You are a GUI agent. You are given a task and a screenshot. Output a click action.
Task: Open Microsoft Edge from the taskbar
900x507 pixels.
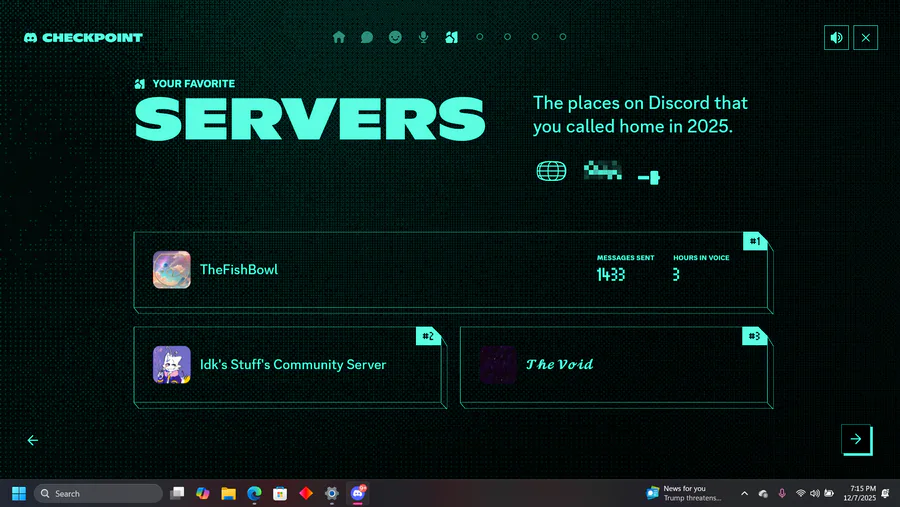click(254, 493)
